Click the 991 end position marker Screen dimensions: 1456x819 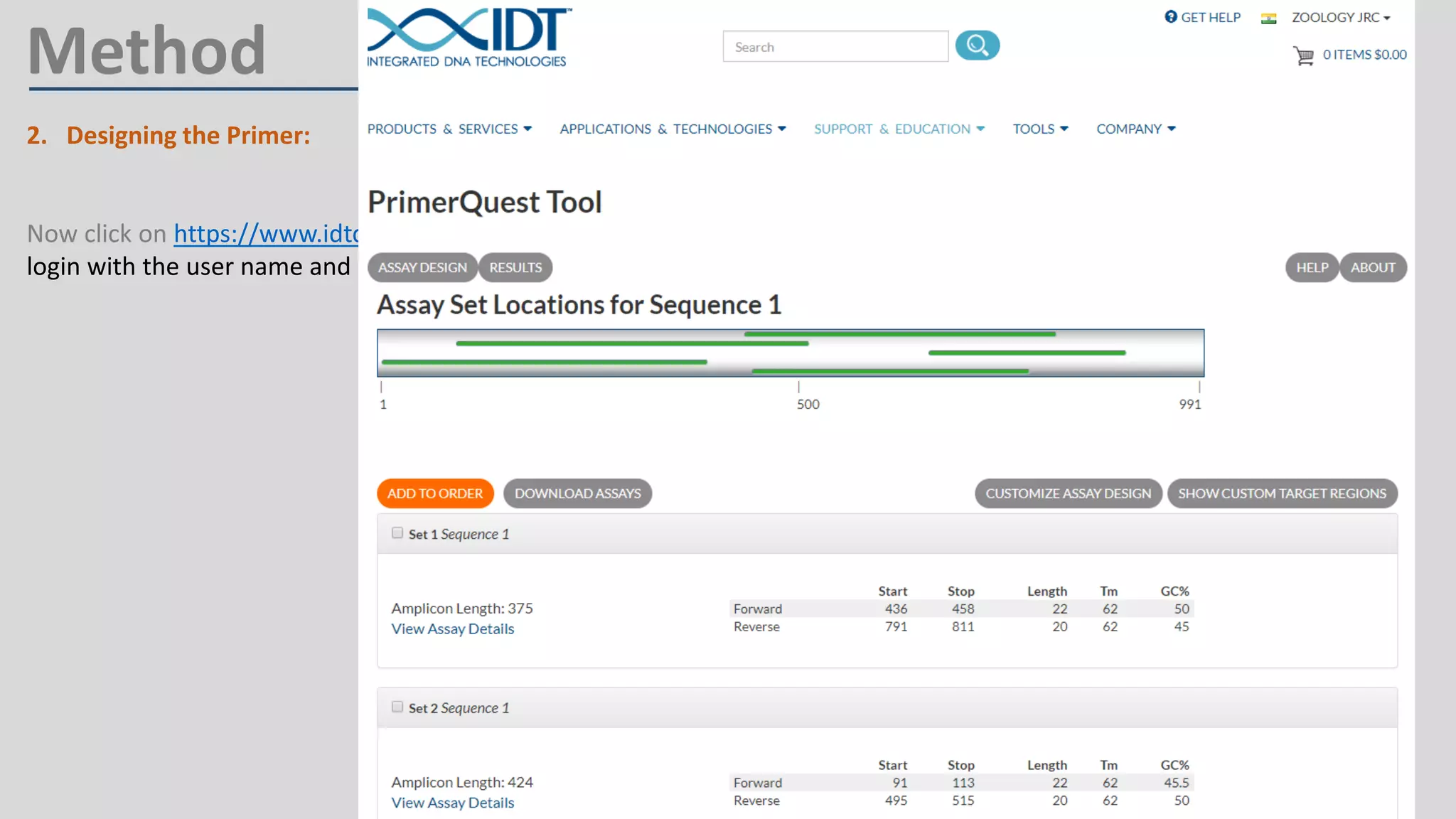tap(1190, 404)
